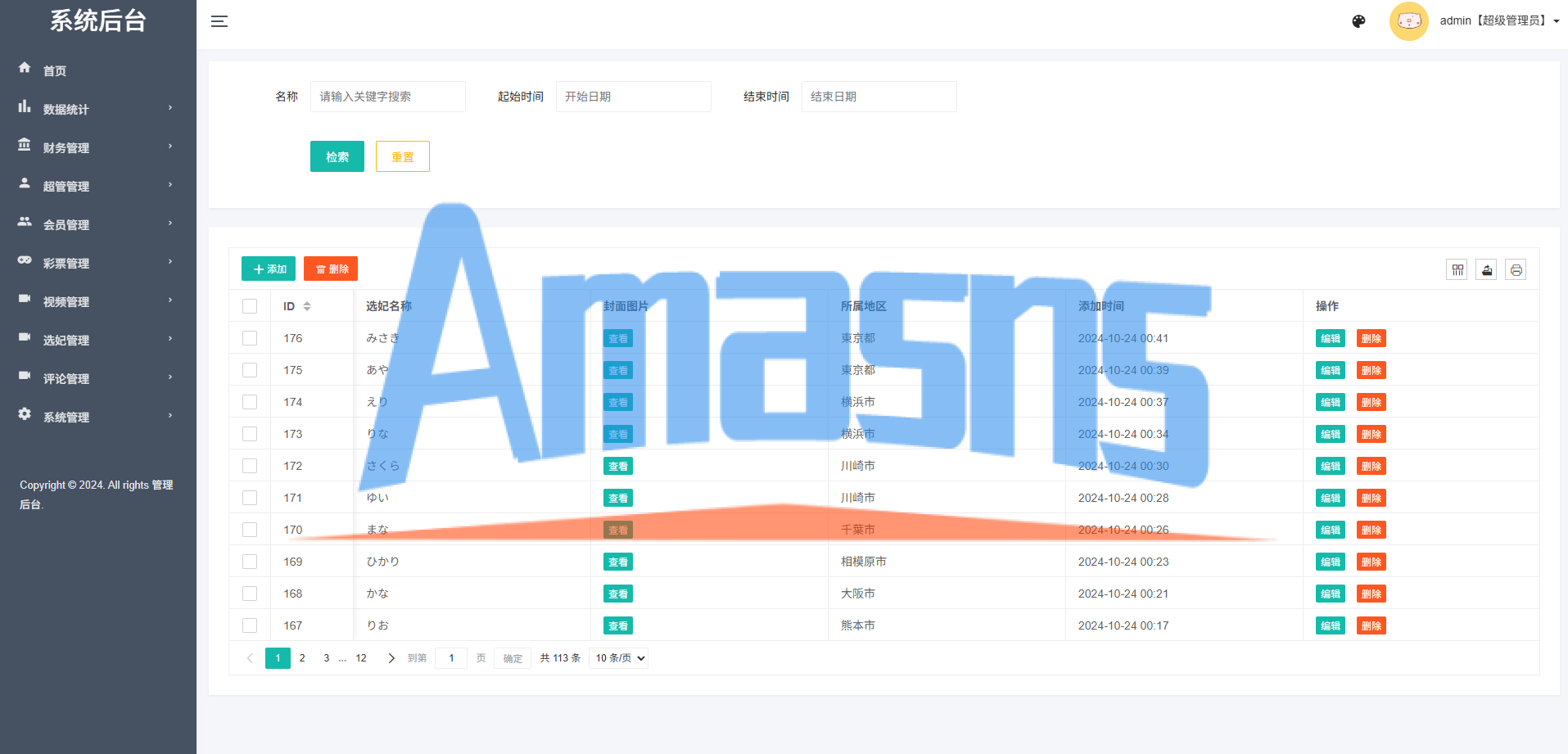Click 查看 cover image for row 172
Screen dimensions: 1568x754
[618, 466]
